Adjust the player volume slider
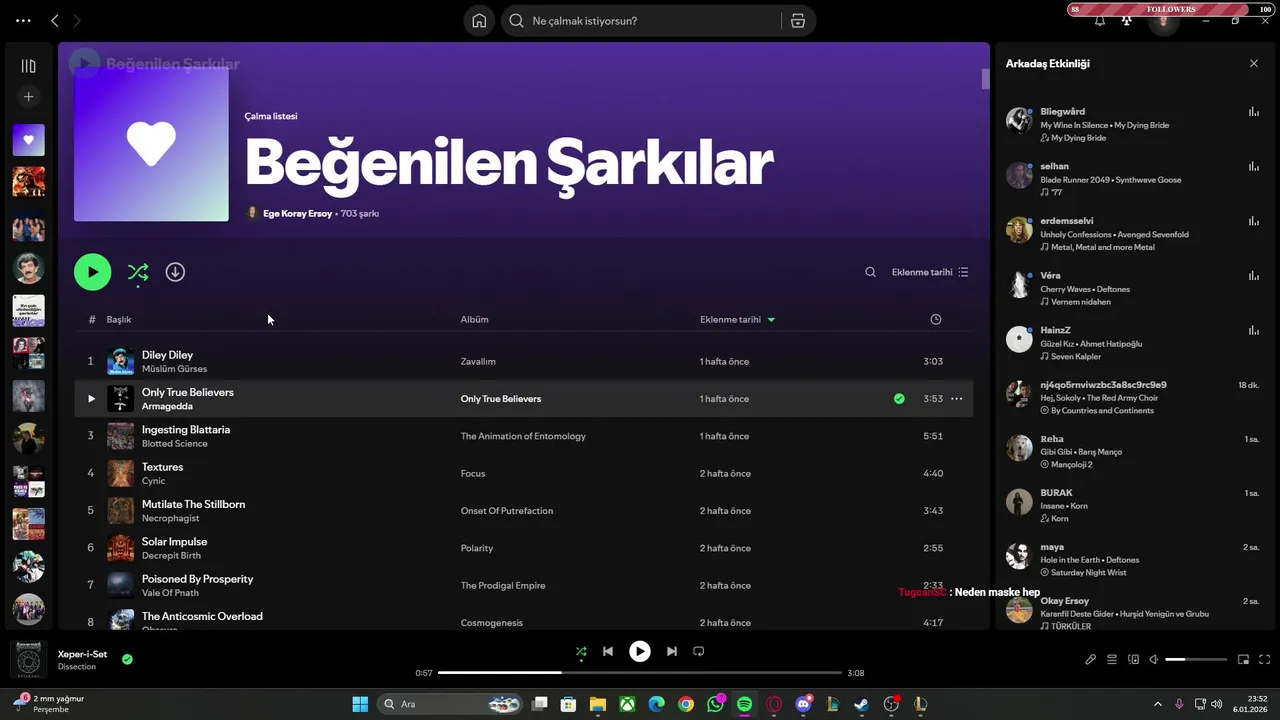Viewport: 1280px width, 720px height. [x=1196, y=659]
